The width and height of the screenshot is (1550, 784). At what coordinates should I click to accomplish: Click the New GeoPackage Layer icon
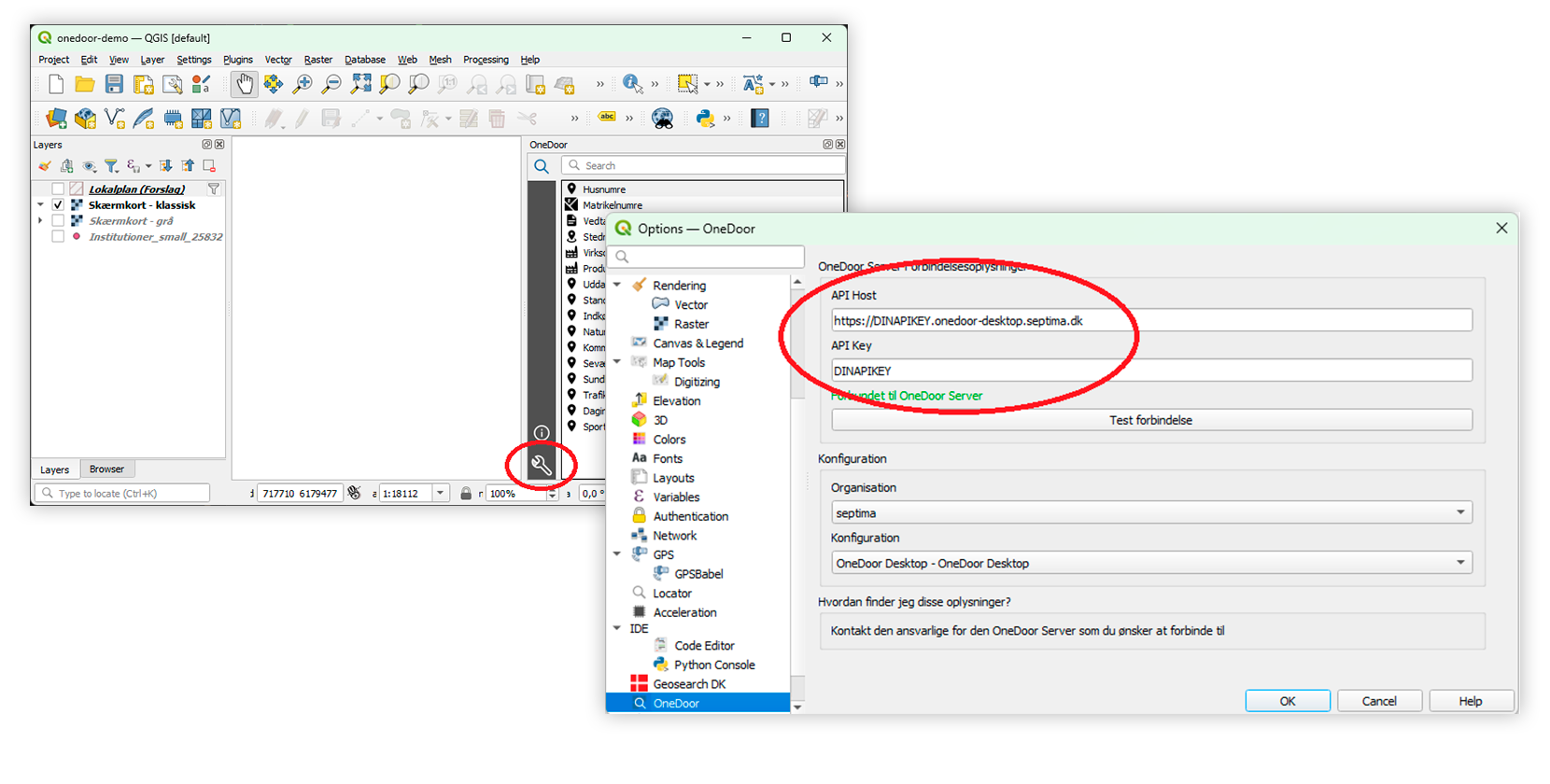point(85,119)
